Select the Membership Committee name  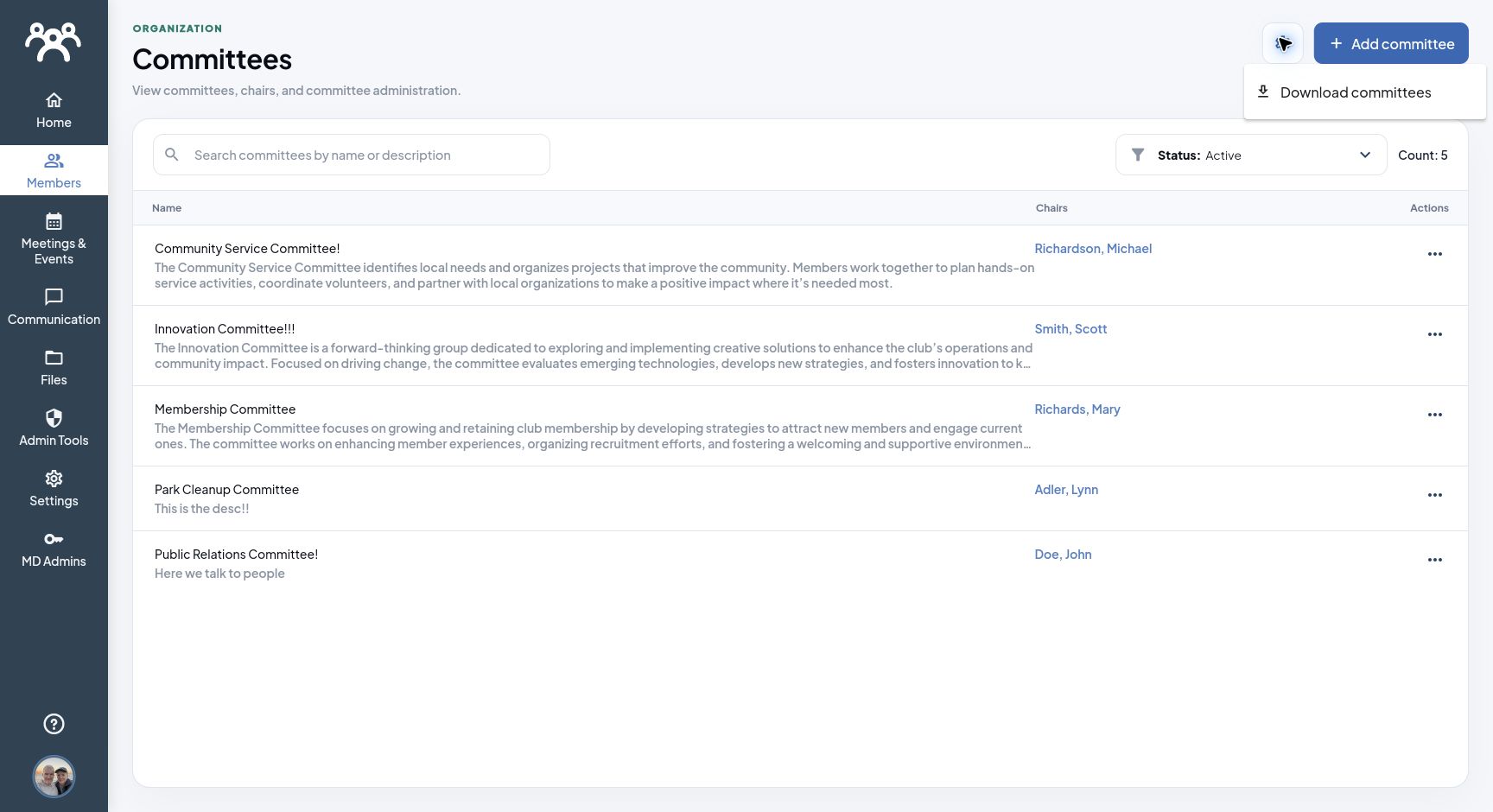pos(225,409)
